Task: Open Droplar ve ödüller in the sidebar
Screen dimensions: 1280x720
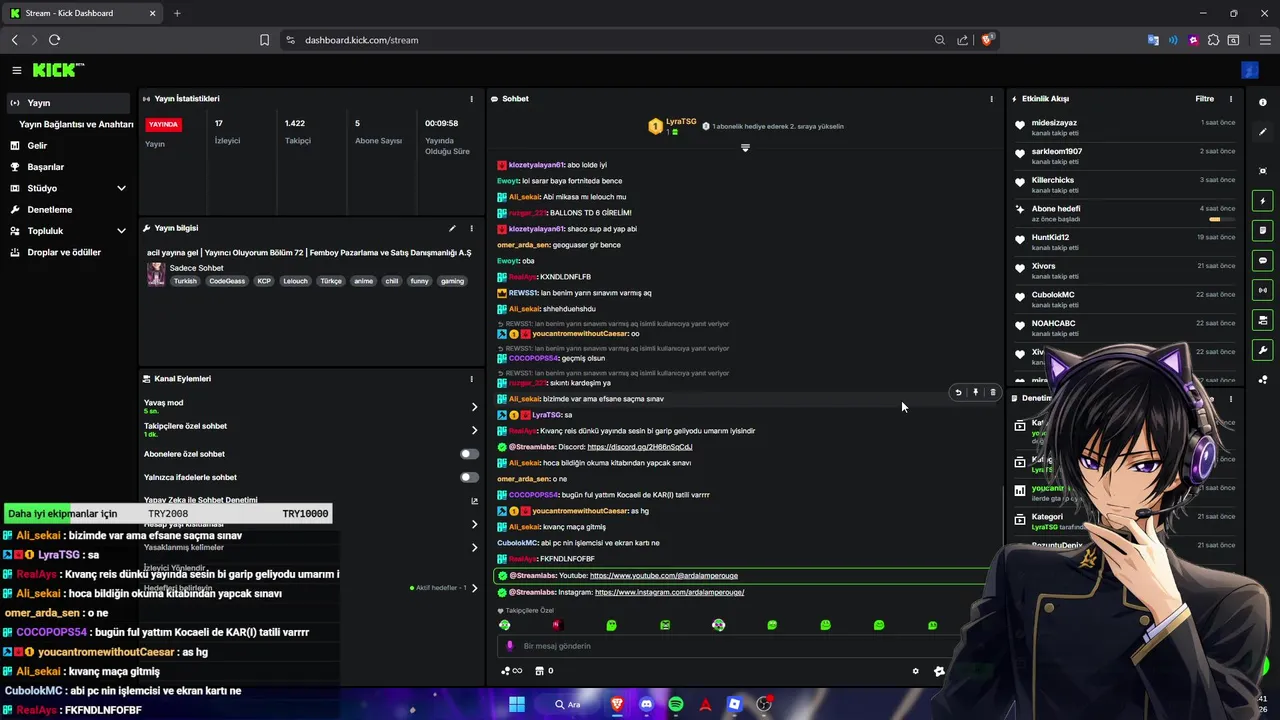Action: [x=64, y=252]
